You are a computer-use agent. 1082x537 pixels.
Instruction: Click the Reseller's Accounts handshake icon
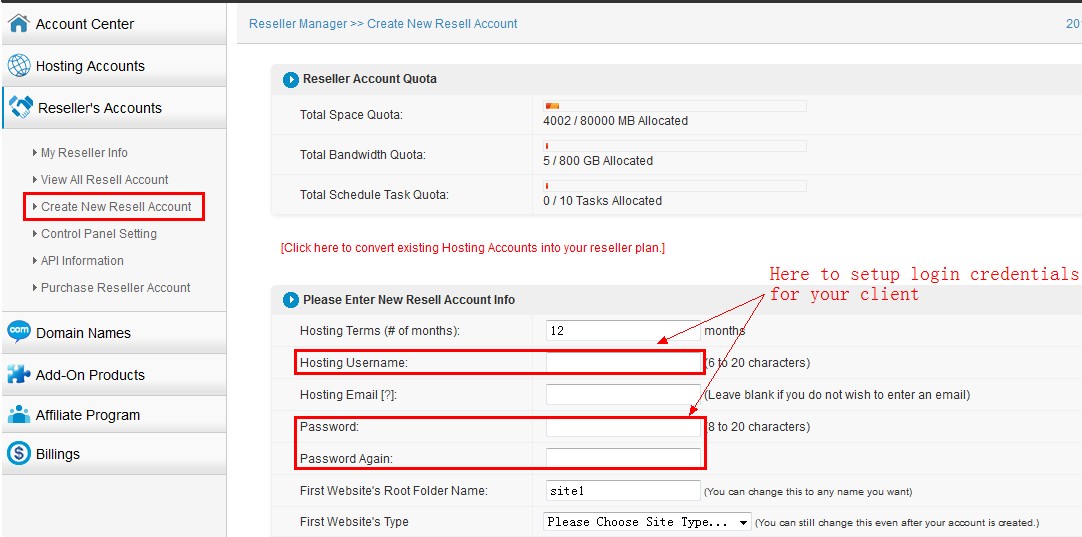[x=20, y=108]
